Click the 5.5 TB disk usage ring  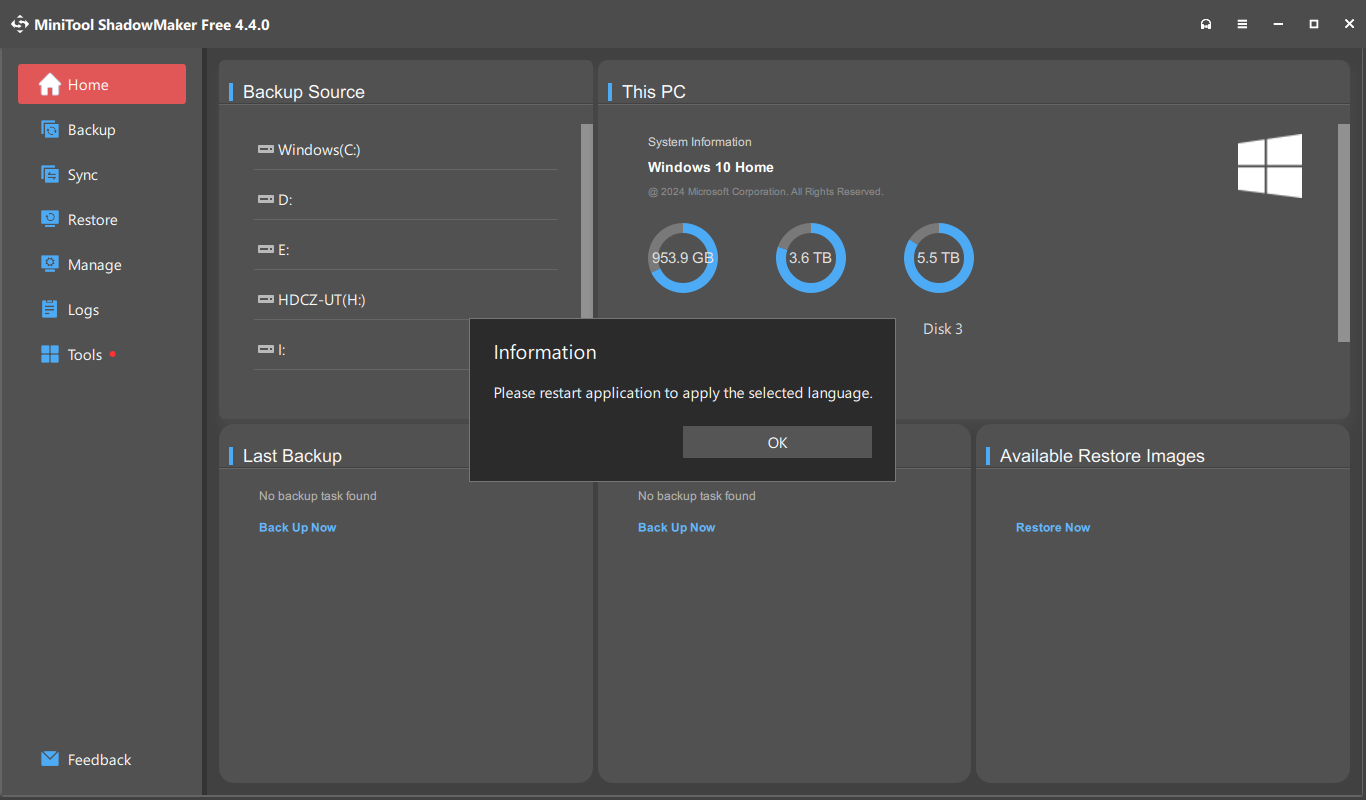939,258
